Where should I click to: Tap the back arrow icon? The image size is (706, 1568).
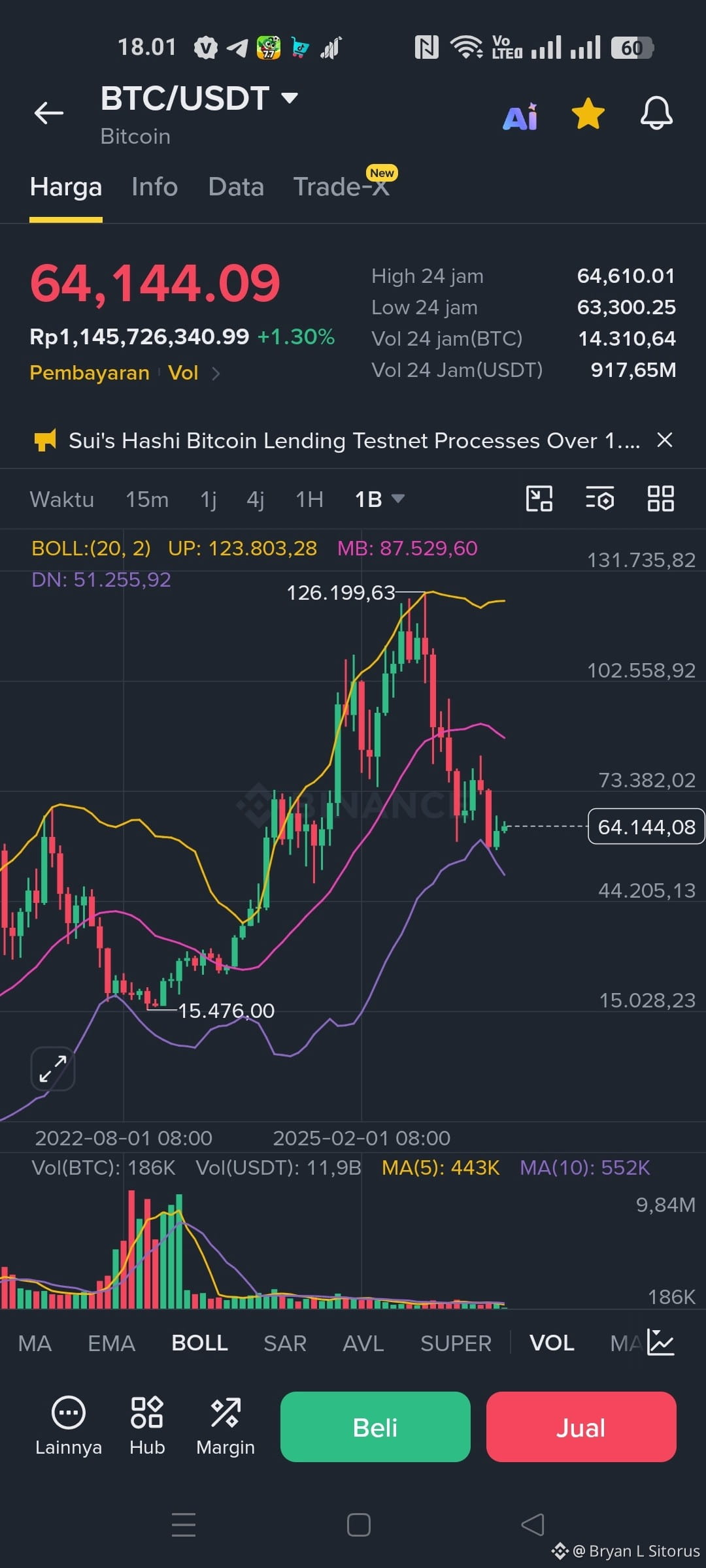pos(49,113)
